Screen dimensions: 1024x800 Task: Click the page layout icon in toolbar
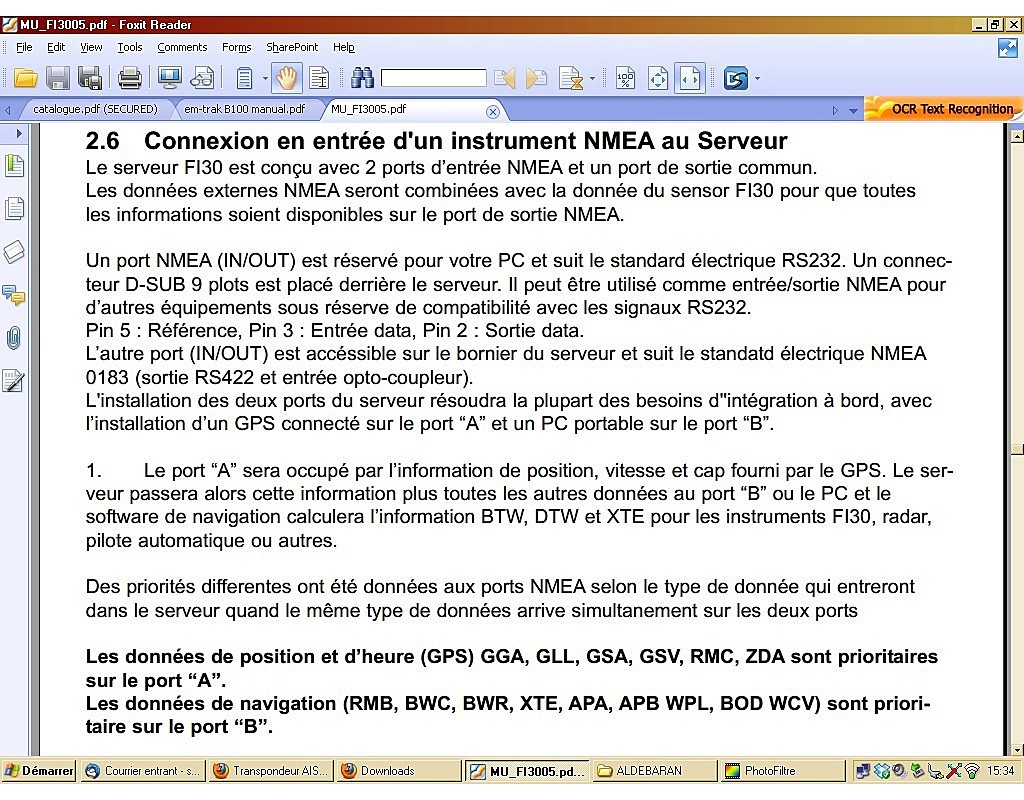click(x=244, y=79)
